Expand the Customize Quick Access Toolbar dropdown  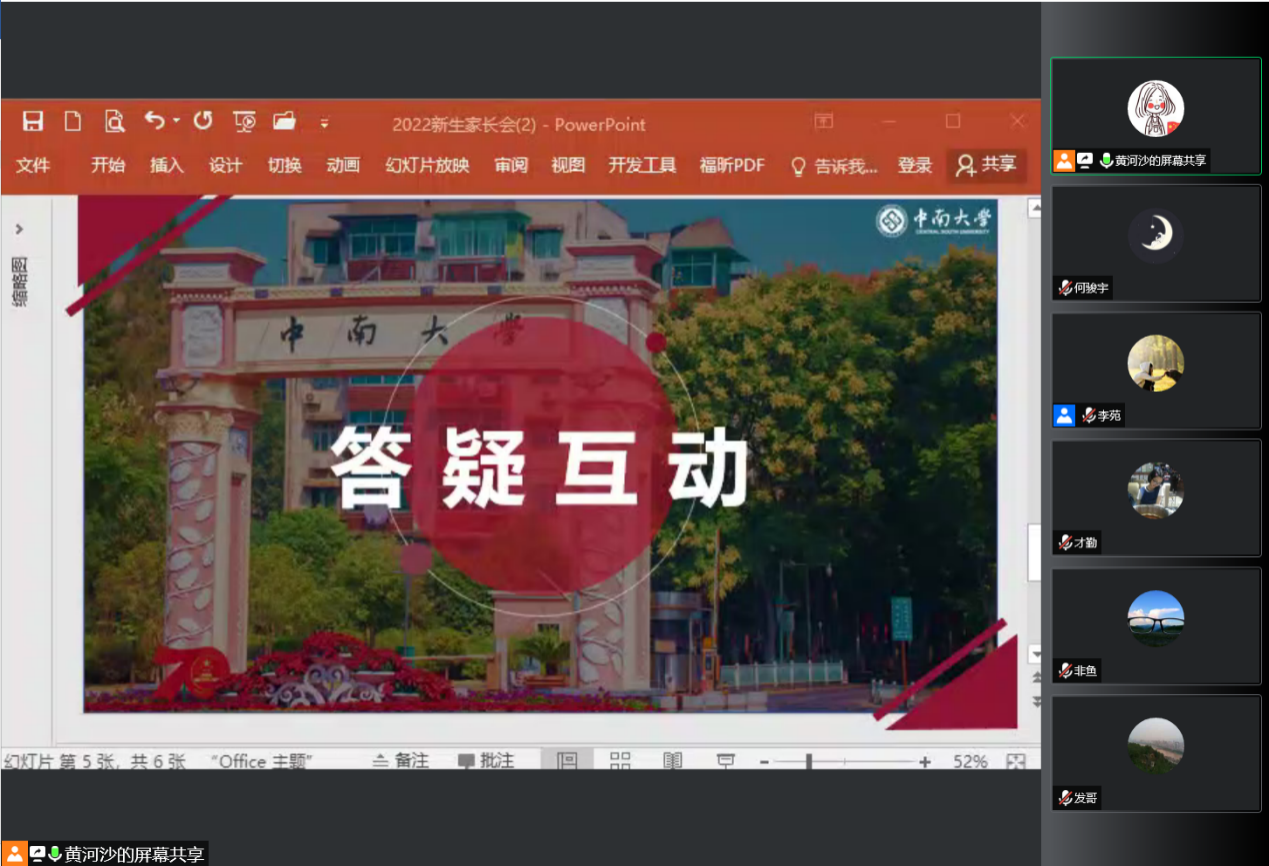click(325, 123)
